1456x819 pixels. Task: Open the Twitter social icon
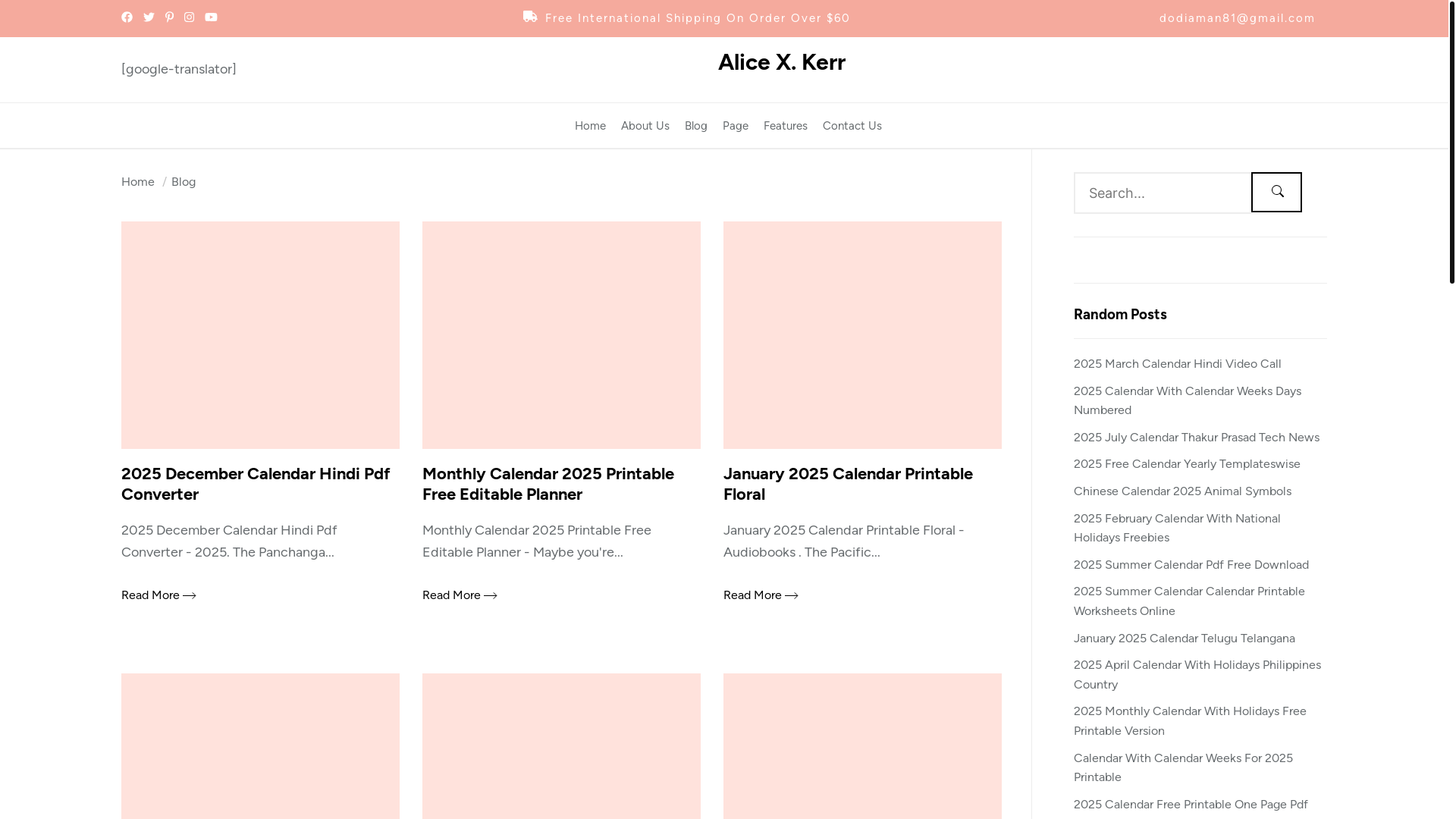tap(149, 17)
